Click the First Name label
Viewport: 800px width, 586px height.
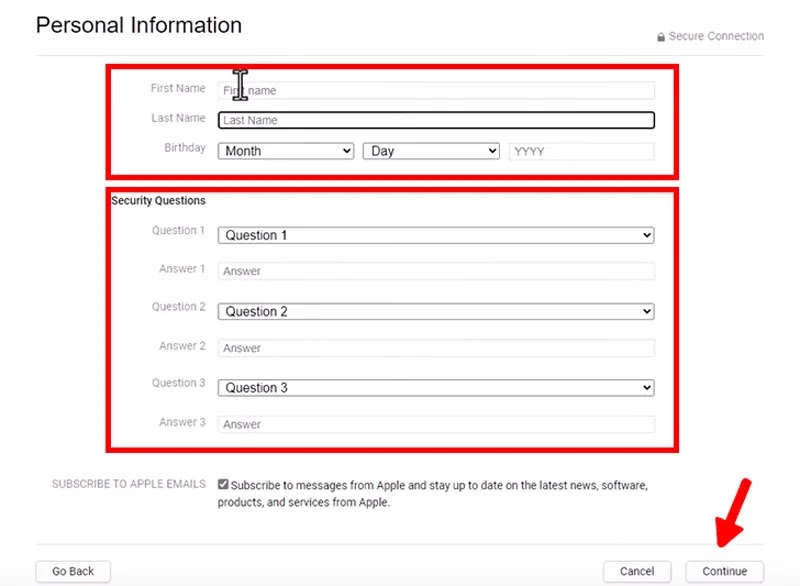click(178, 88)
